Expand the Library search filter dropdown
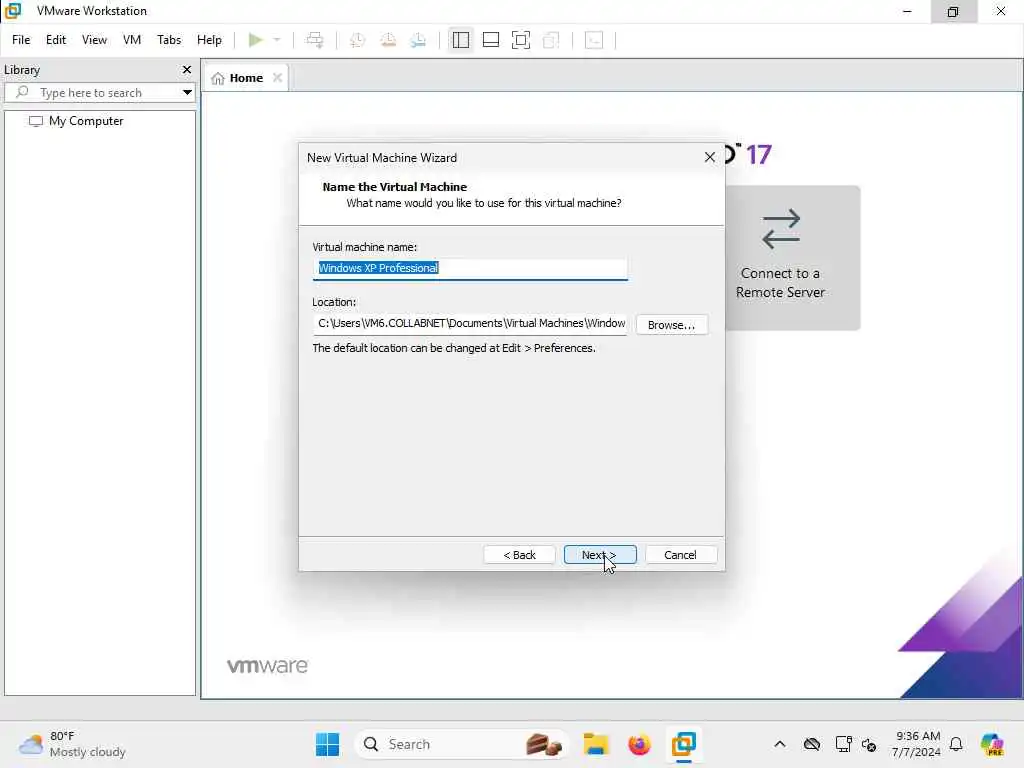Screen dimensions: 1024x768 coord(187,93)
